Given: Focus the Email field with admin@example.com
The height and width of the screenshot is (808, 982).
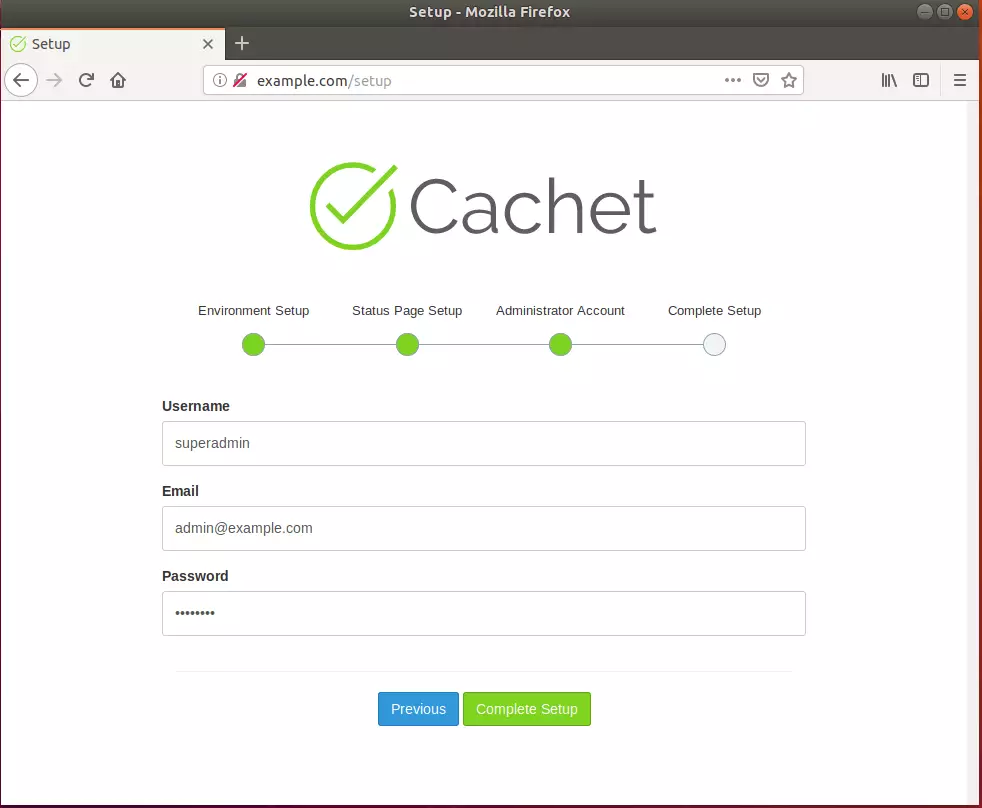Looking at the screenshot, I should point(483,529).
